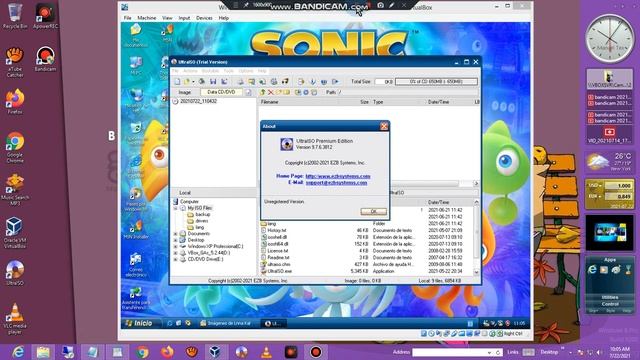Open the VirtualBox Devices menu

pyautogui.click(x=204, y=18)
